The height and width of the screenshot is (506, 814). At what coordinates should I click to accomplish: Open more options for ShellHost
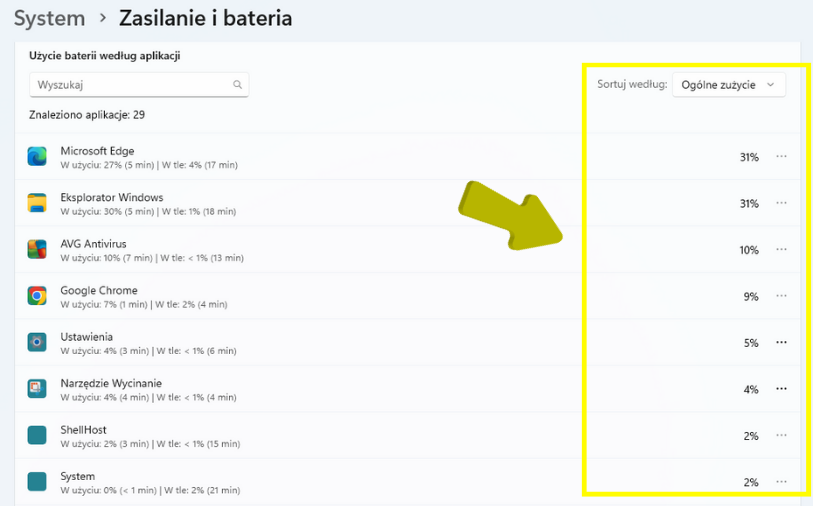[x=782, y=436]
